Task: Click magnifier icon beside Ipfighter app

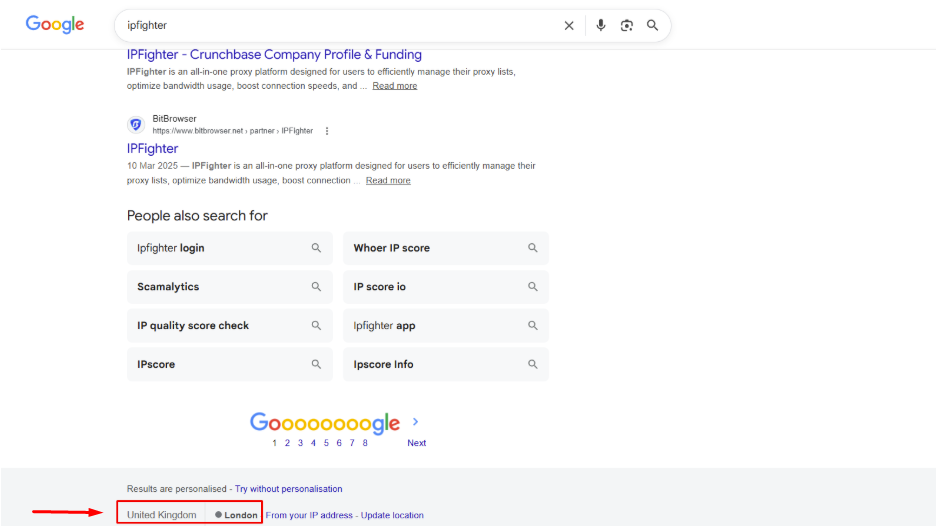Action: click(x=532, y=325)
